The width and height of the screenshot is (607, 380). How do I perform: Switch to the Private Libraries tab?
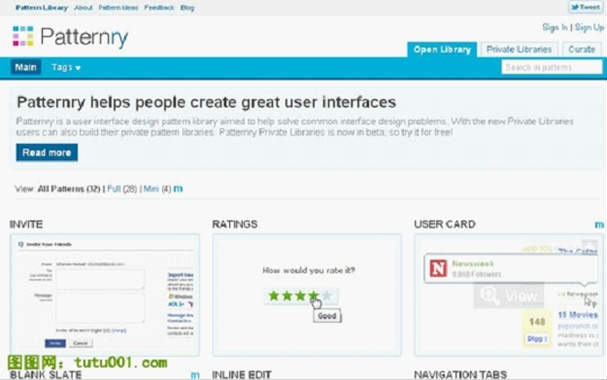coord(519,50)
